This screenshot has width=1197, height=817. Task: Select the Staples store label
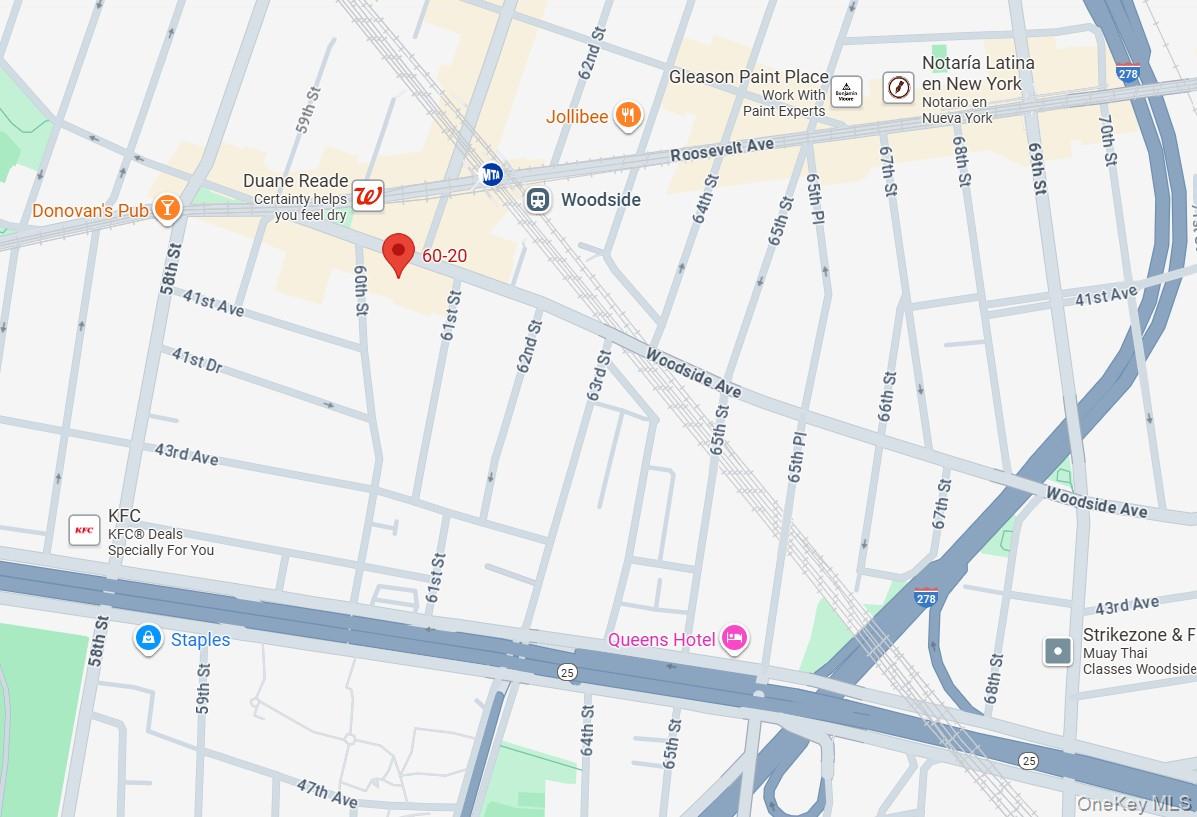[200, 640]
